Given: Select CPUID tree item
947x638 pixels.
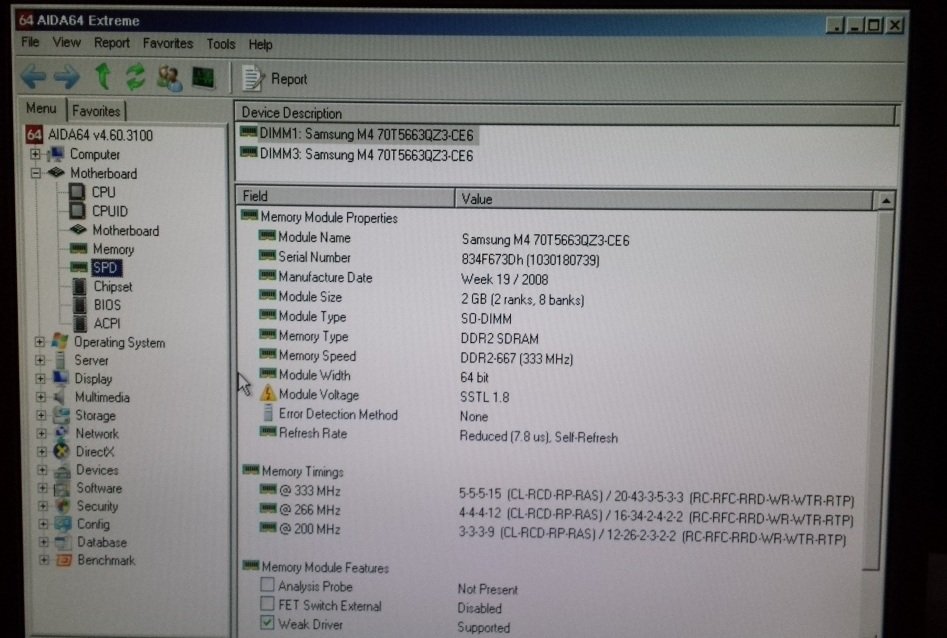Looking at the screenshot, I should pyautogui.click(x=110, y=211).
